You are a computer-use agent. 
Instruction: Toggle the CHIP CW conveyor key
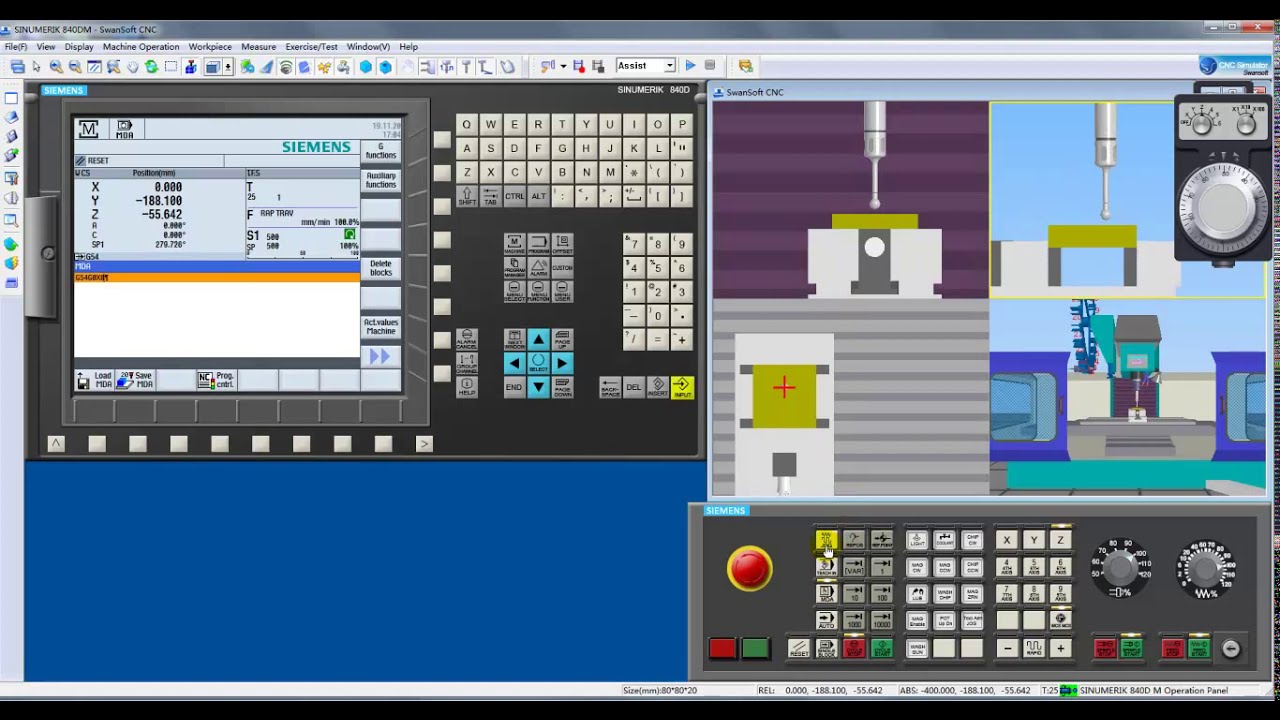pos(973,540)
